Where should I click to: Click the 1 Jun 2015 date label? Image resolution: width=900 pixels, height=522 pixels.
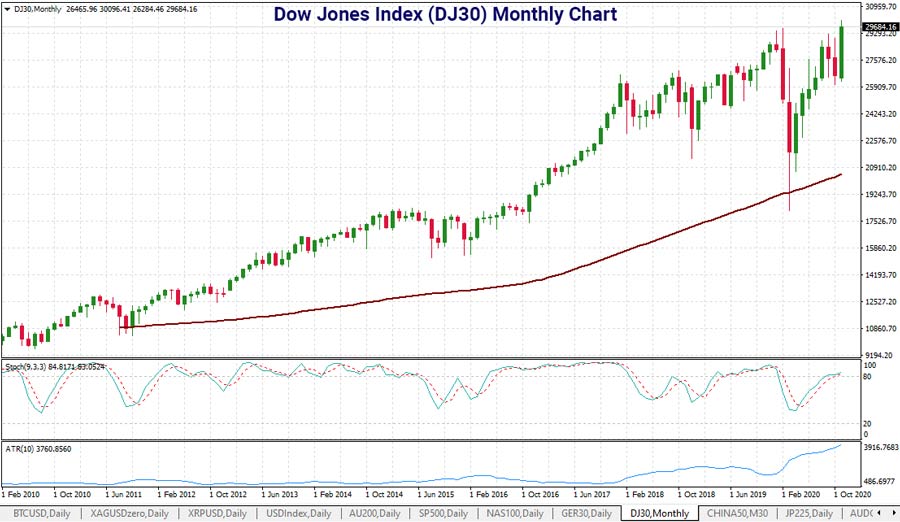[x=436, y=494]
